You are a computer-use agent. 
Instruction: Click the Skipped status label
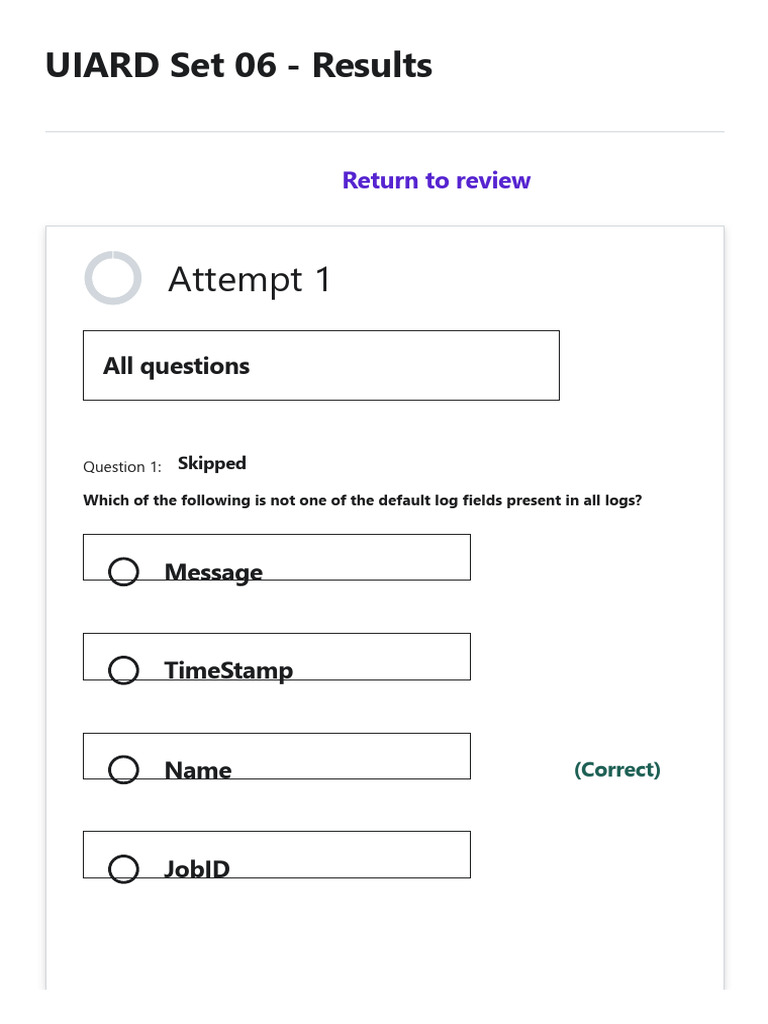(x=212, y=463)
